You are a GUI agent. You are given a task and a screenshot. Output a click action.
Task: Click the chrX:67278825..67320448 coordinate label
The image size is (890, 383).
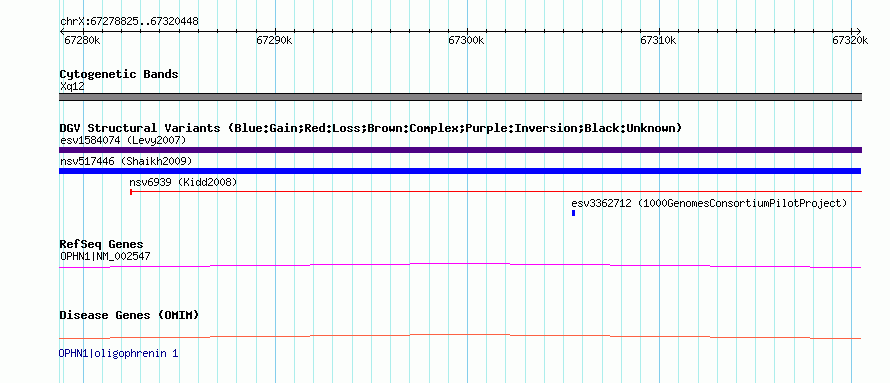[129, 22]
